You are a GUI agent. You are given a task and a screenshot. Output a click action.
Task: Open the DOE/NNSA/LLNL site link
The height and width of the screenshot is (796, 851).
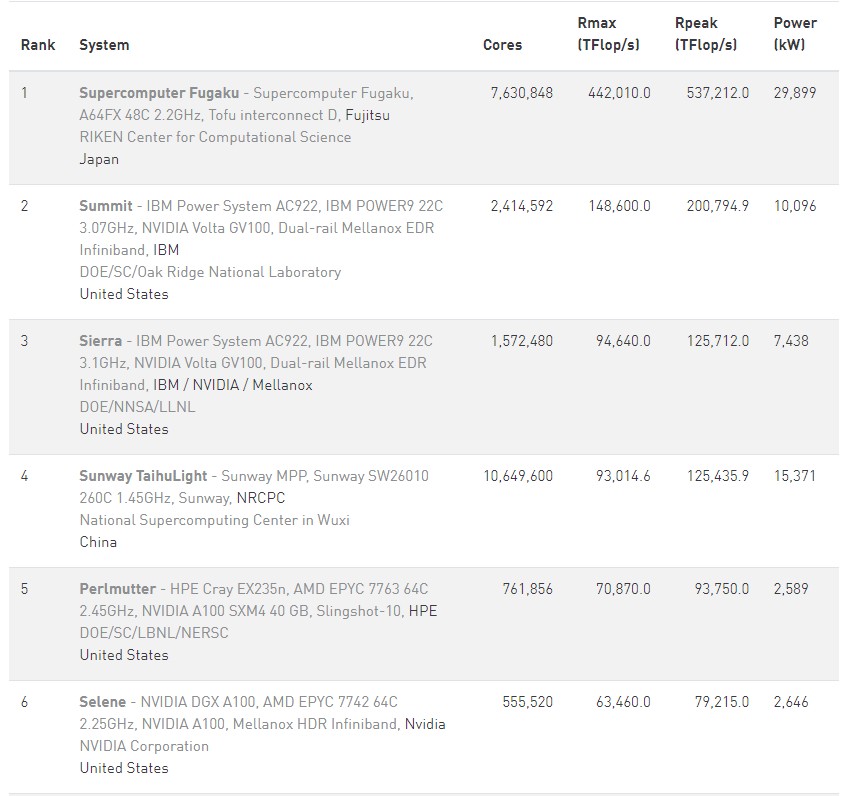coord(138,407)
